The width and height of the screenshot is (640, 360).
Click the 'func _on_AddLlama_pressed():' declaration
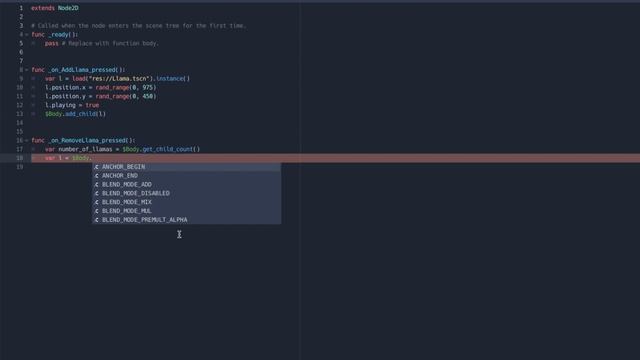[78, 70]
